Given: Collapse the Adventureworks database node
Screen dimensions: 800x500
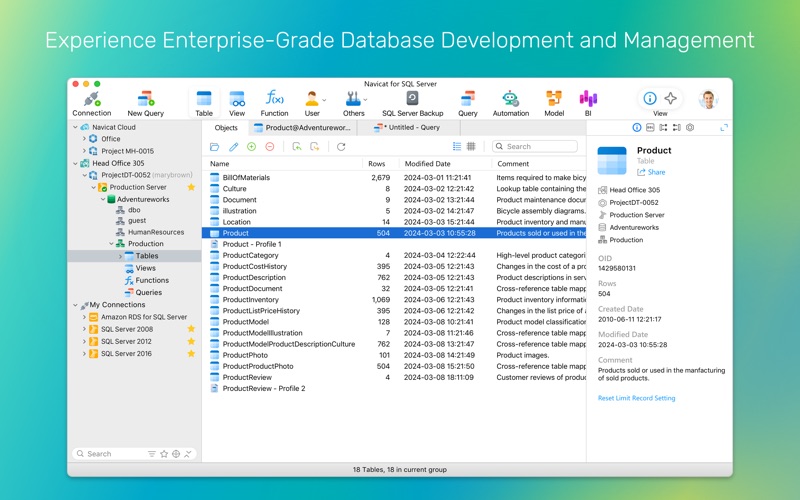Looking at the screenshot, I should point(103,199).
